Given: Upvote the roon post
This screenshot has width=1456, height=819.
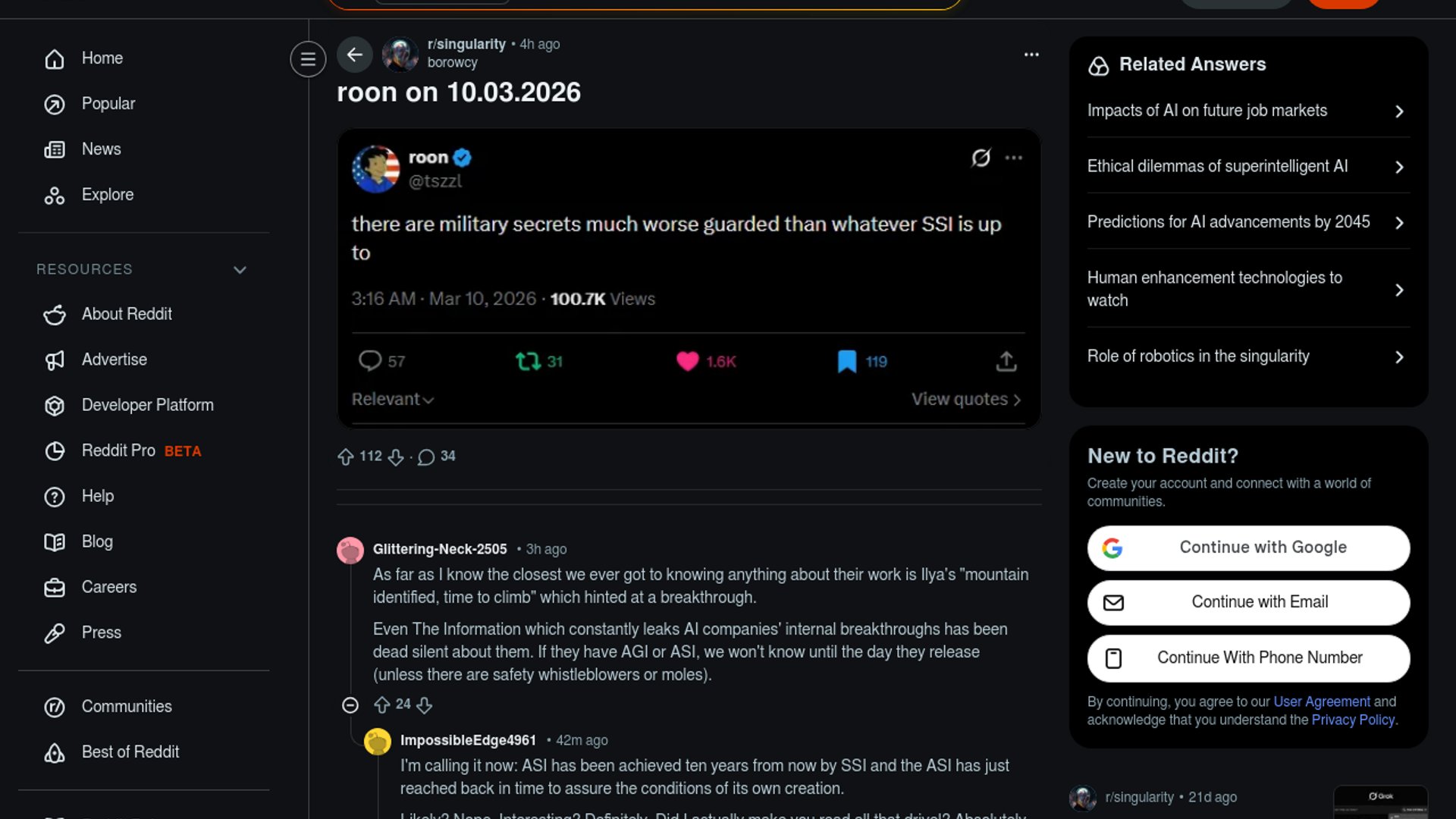Looking at the screenshot, I should [x=346, y=457].
